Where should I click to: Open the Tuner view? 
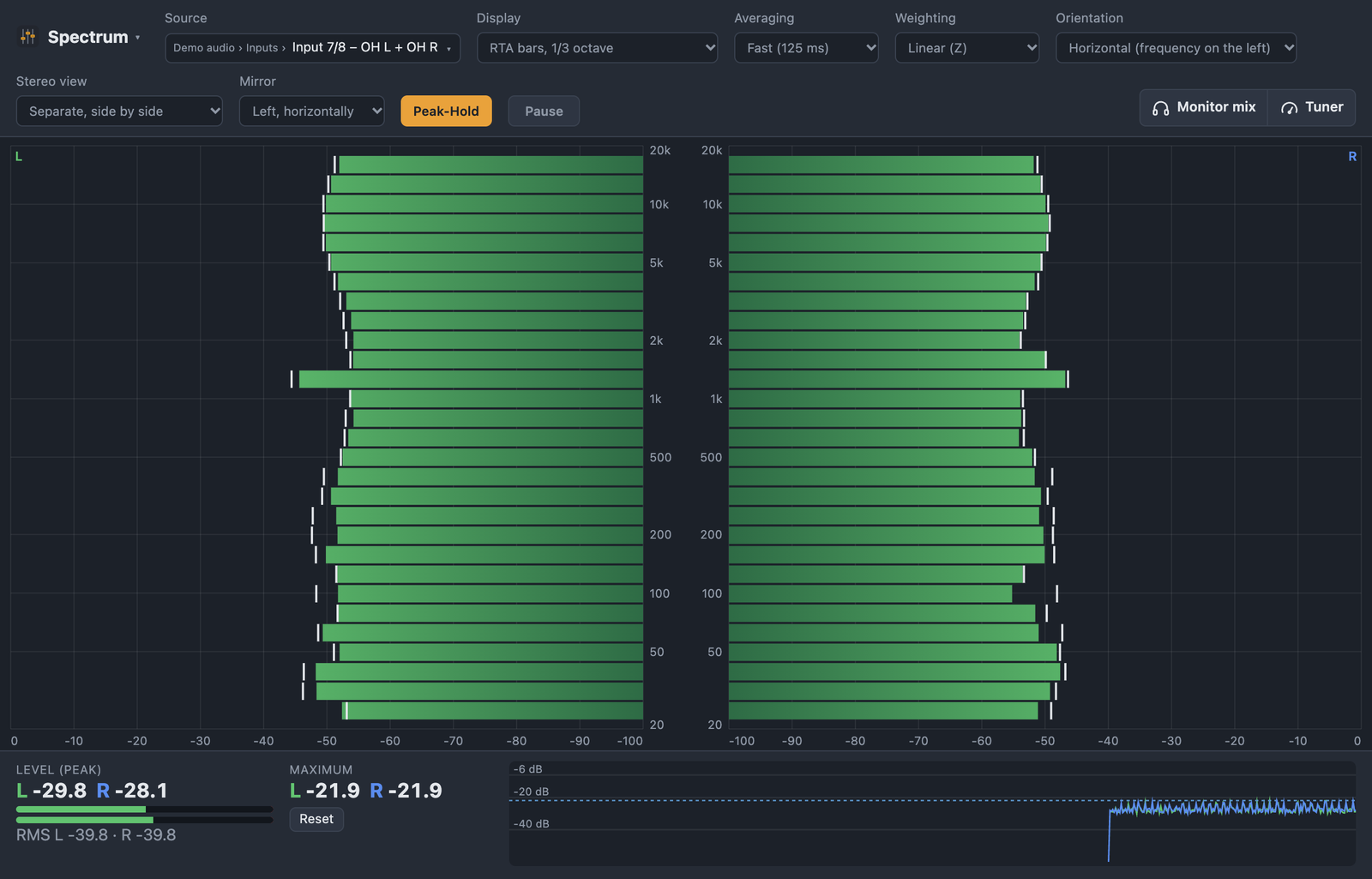[x=1312, y=107]
